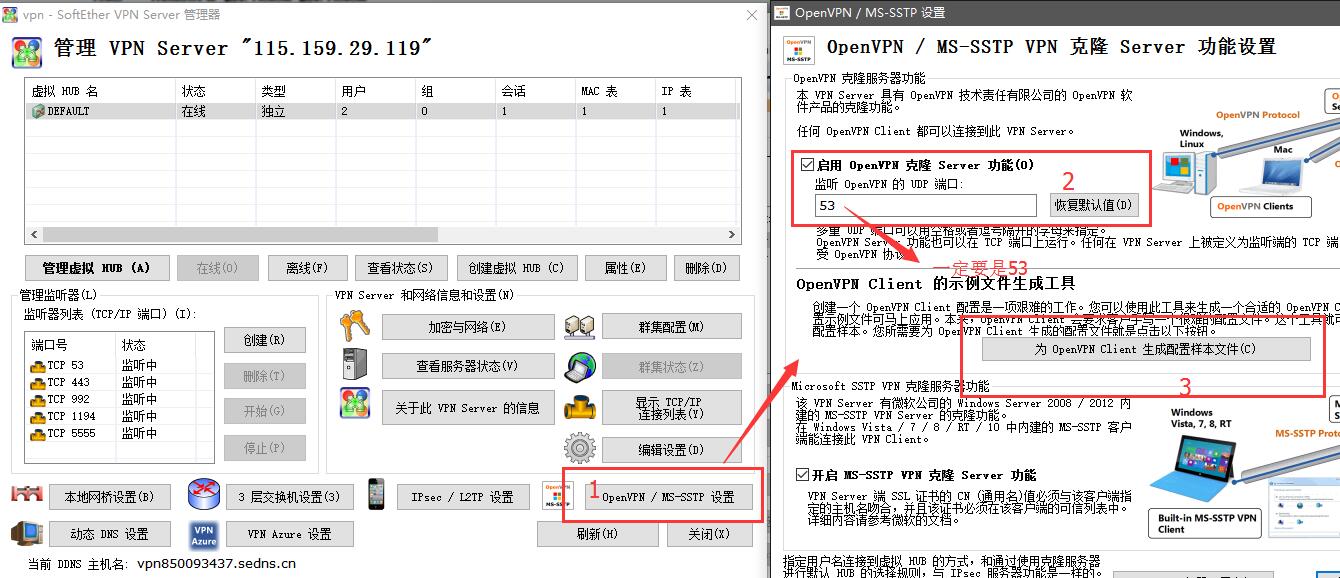The height and width of the screenshot is (578, 1340).
Task: Open 关于此 VPN Server 的信息
Action: coord(467,407)
